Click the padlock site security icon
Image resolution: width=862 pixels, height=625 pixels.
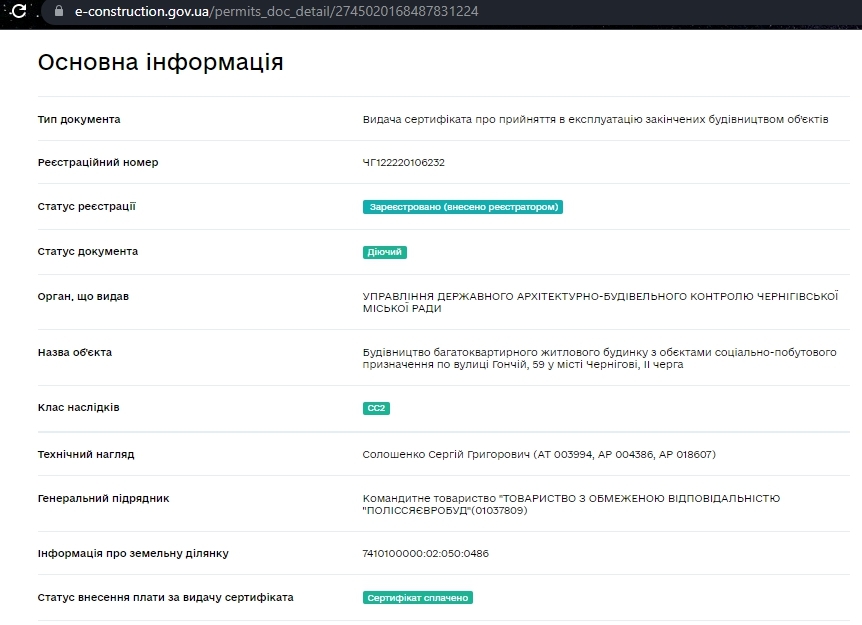(59, 11)
